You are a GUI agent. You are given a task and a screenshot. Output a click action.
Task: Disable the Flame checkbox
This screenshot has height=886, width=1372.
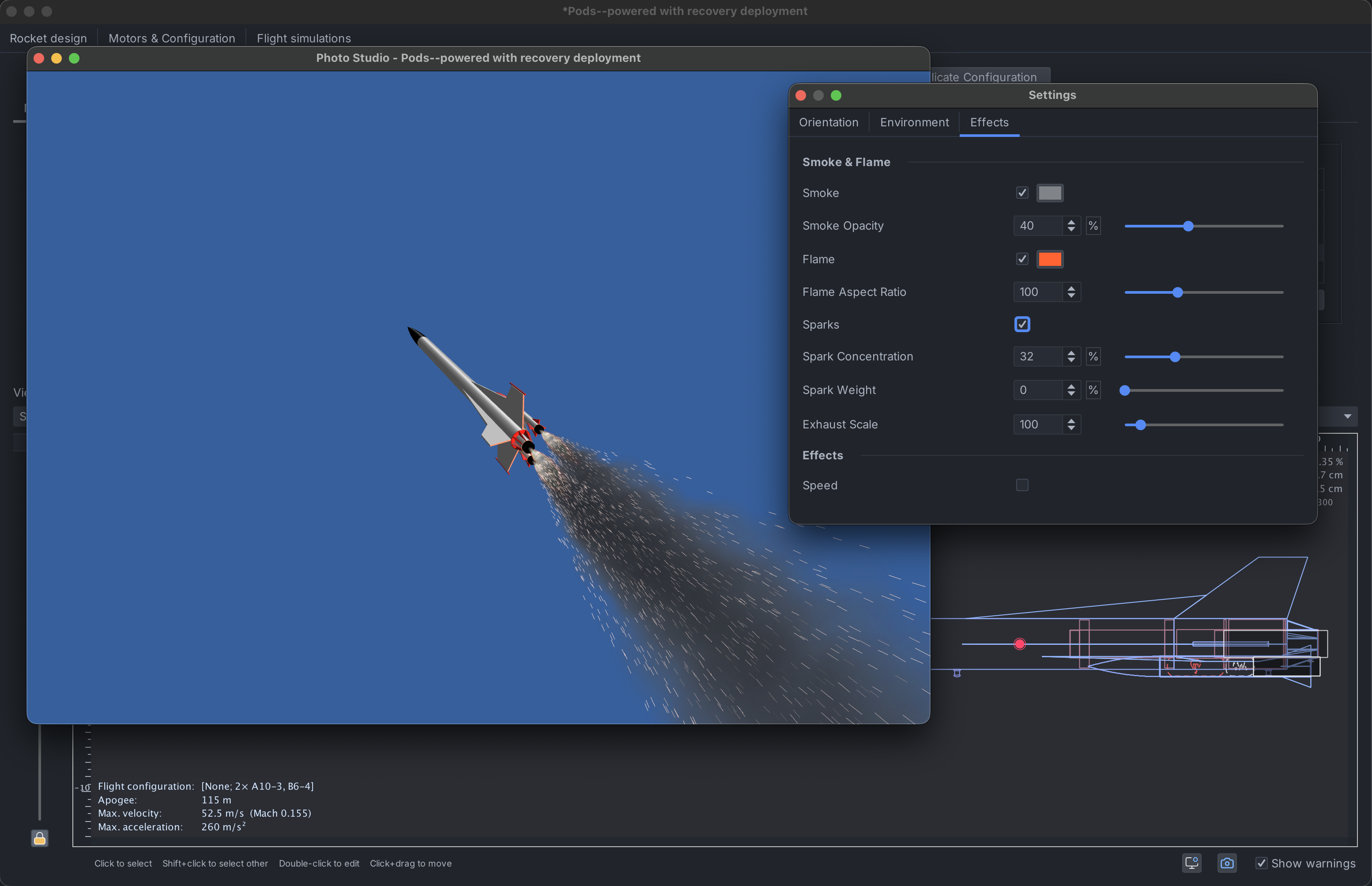tap(1022, 259)
